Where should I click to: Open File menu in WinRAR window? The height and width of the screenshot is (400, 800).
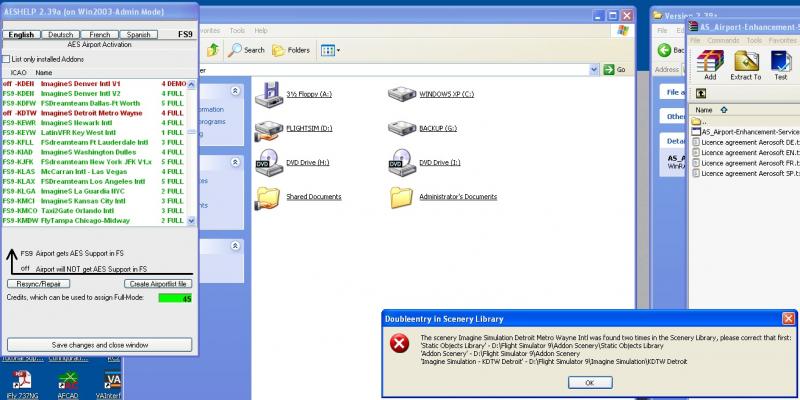694,40
